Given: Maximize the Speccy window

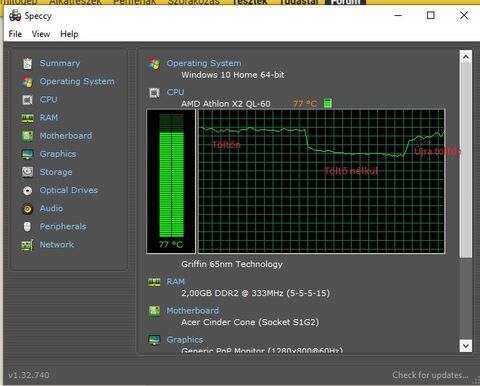Looking at the screenshot, I should pyautogui.click(x=431, y=15).
